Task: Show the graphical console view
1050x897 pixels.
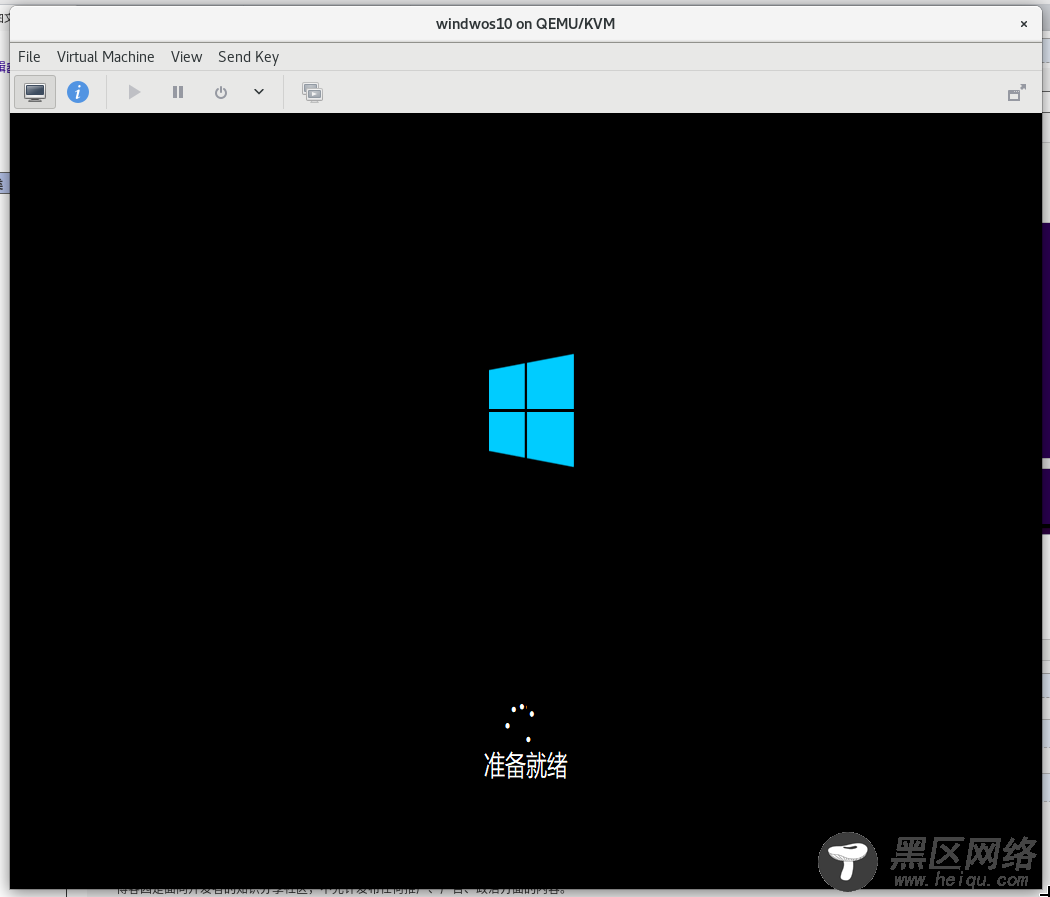Action: point(35,92)
